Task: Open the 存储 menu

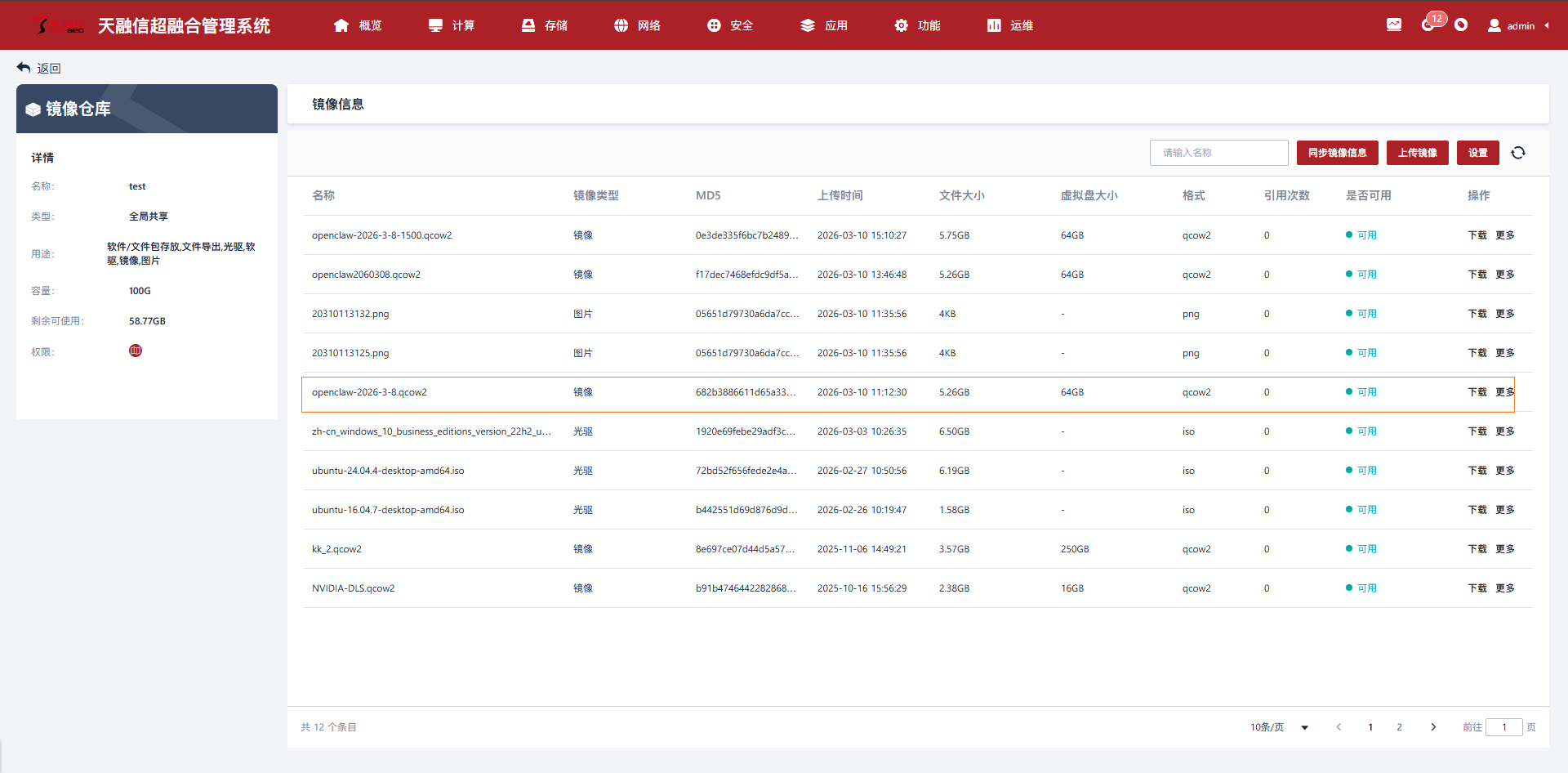Action: click(x=545, y=25)
